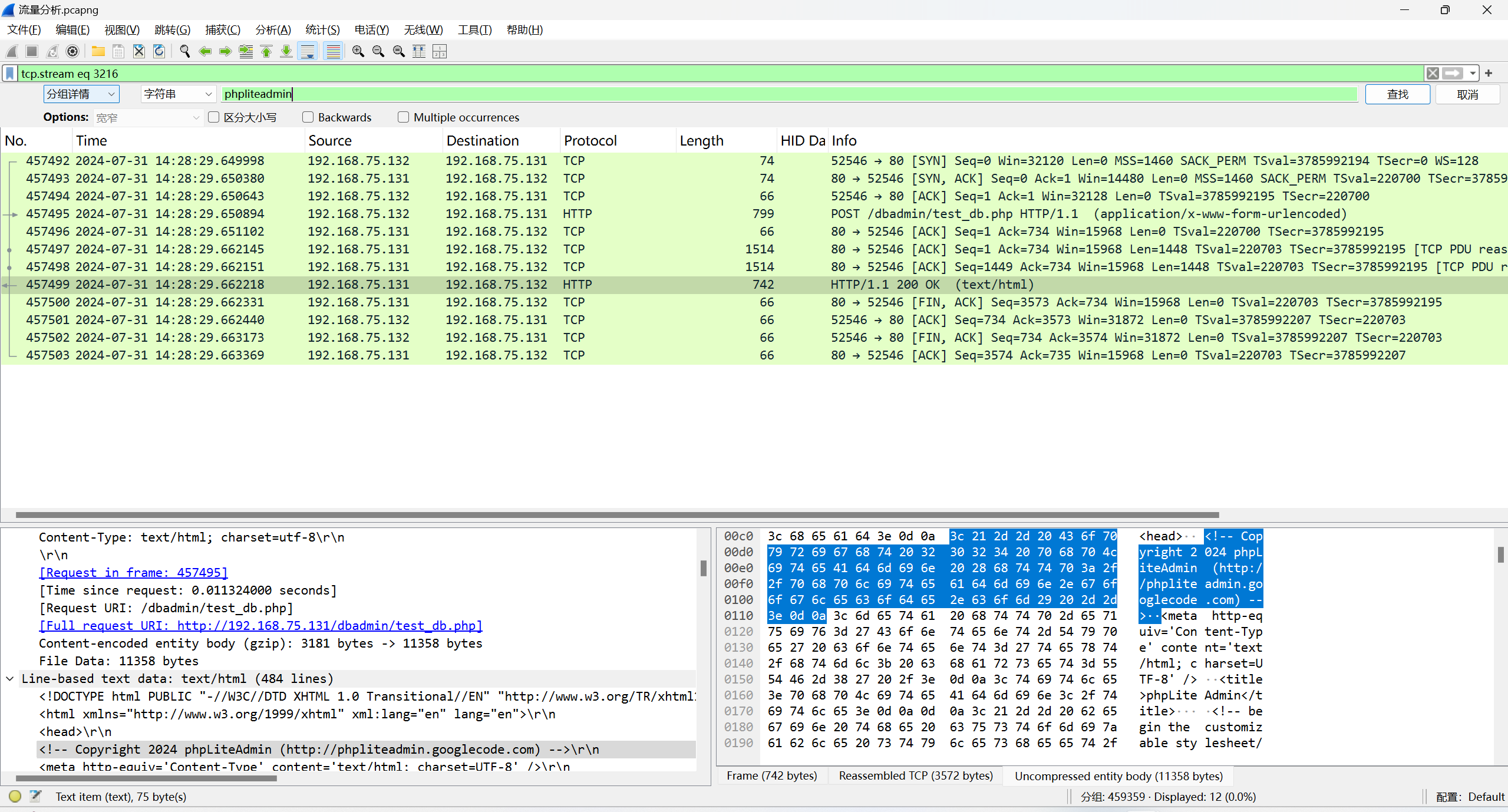Screen dimensions: 1508x812
Task: Click the packet details horizontal scrollbar
Action: point(146,778)
